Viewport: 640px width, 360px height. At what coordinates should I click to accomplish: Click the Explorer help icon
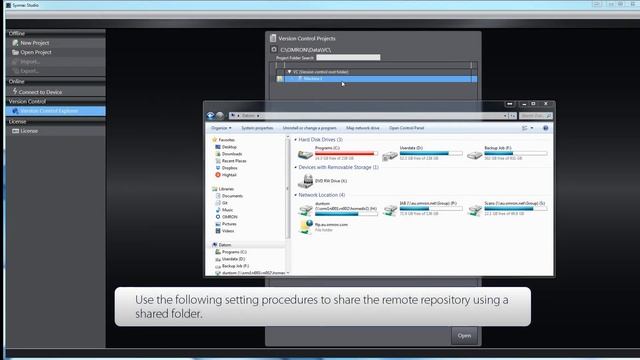pos(546,128)
